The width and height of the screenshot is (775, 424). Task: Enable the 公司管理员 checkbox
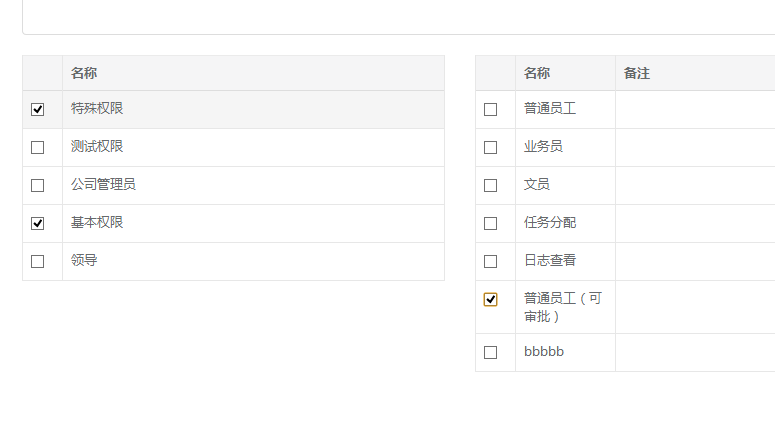(38, 185)
